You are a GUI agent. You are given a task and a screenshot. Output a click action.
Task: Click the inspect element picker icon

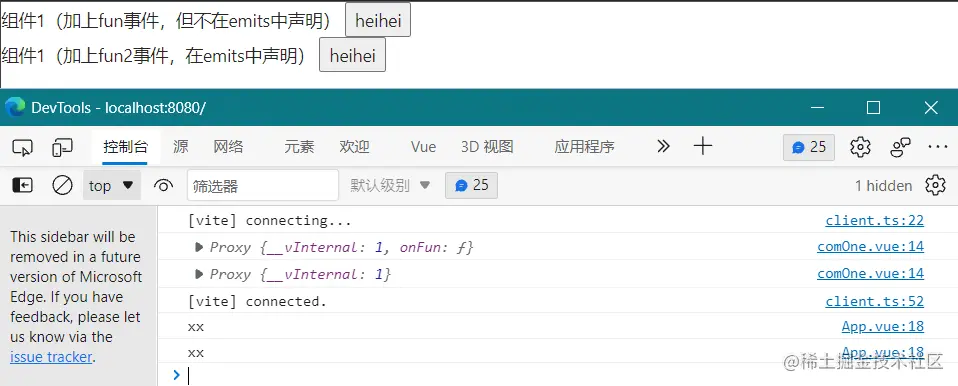(x=23, y=147)
